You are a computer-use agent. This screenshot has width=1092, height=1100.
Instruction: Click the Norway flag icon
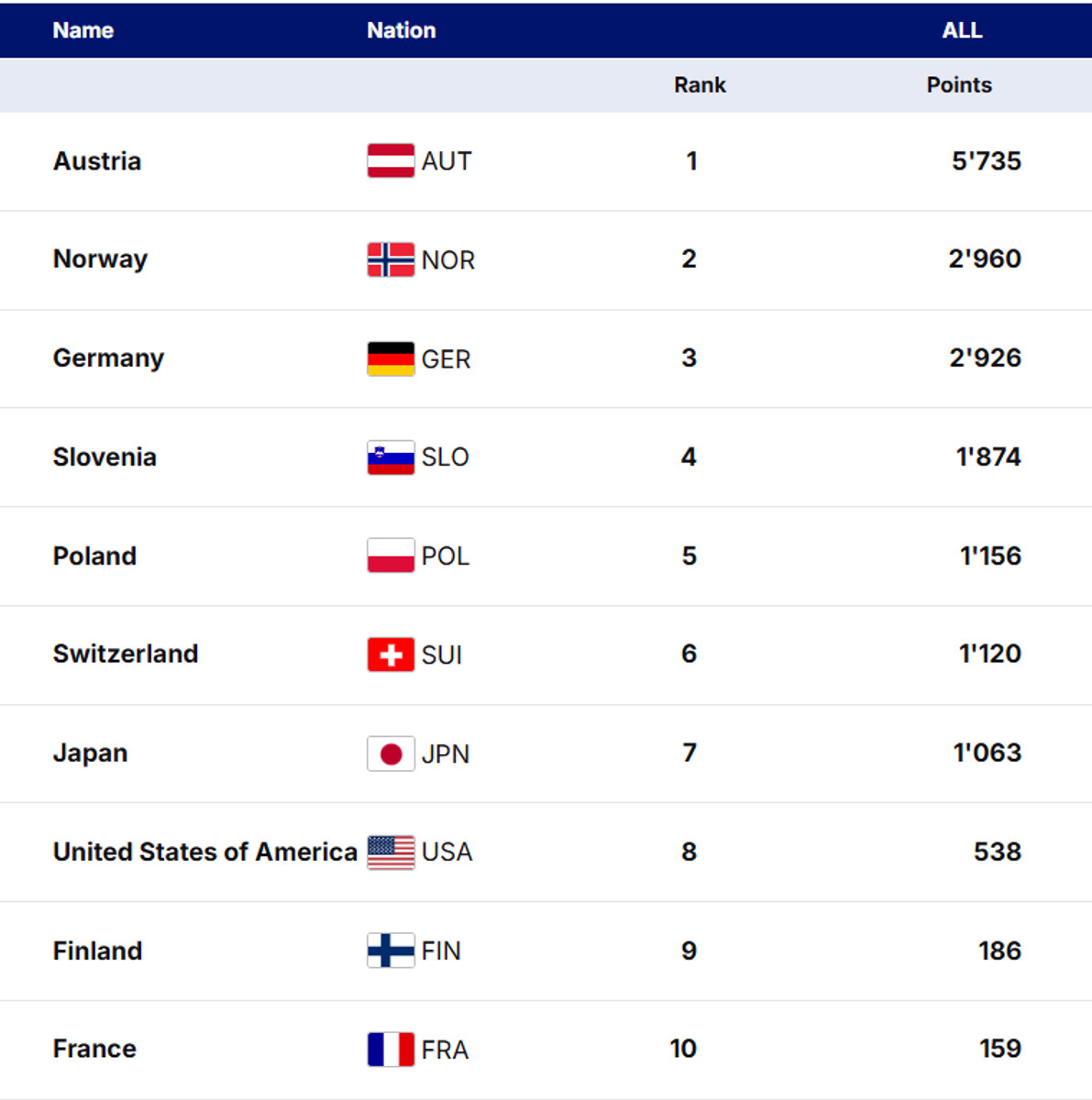point(391,259)
